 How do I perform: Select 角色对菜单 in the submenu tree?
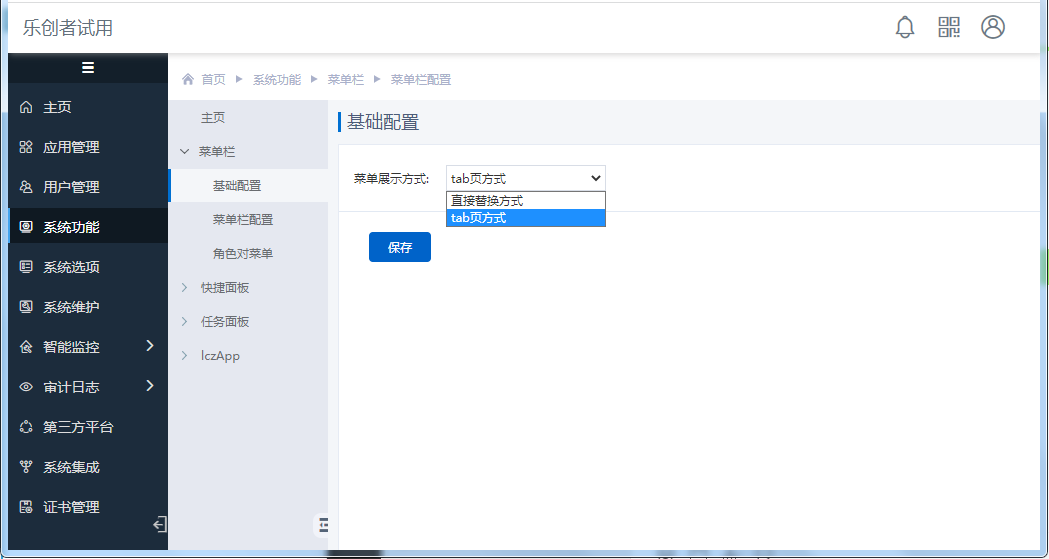point(243,254)
